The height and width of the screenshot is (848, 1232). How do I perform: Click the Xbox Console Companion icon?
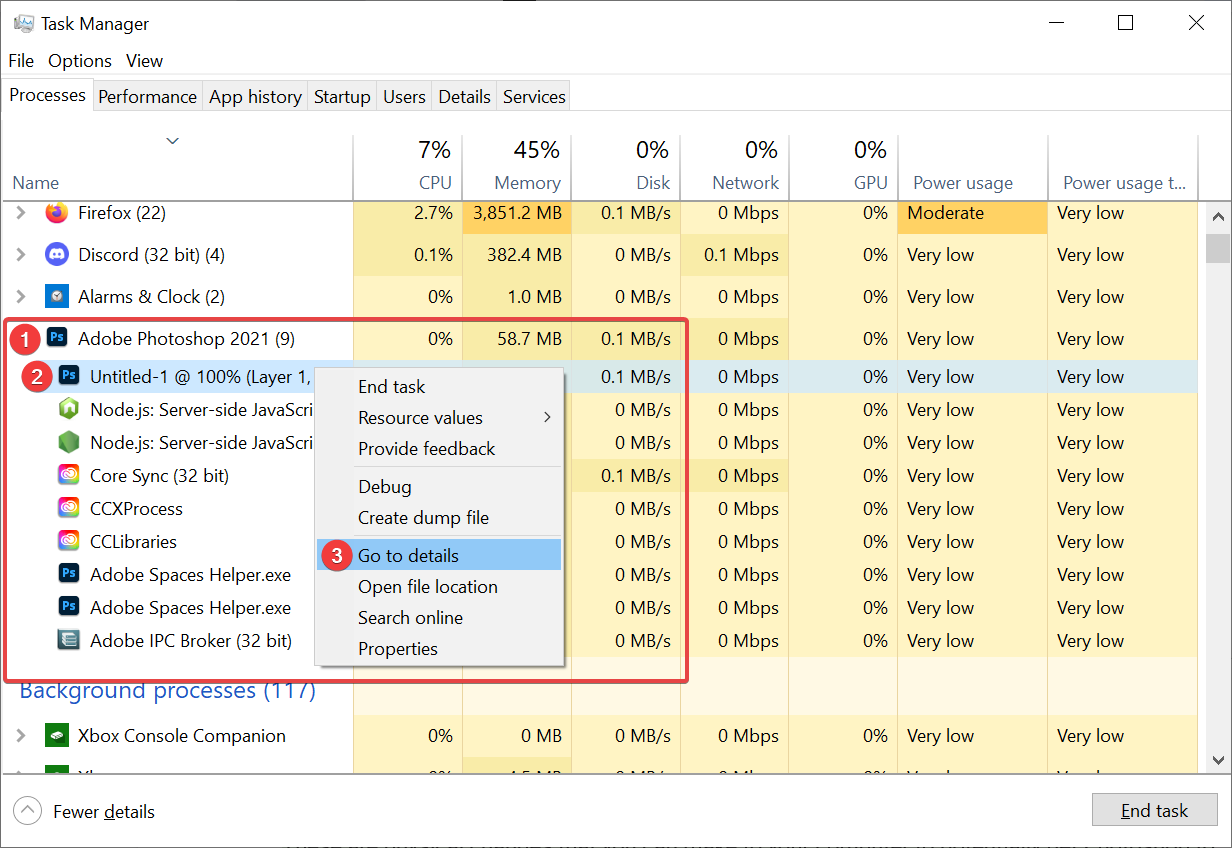click(x=57, y=736)
